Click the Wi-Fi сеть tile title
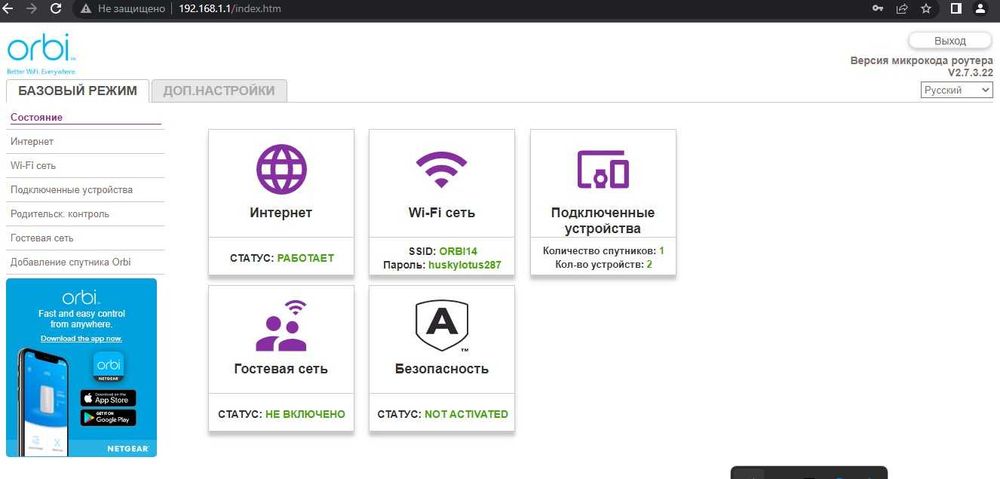1000x479 pixels. pos(441,212)
